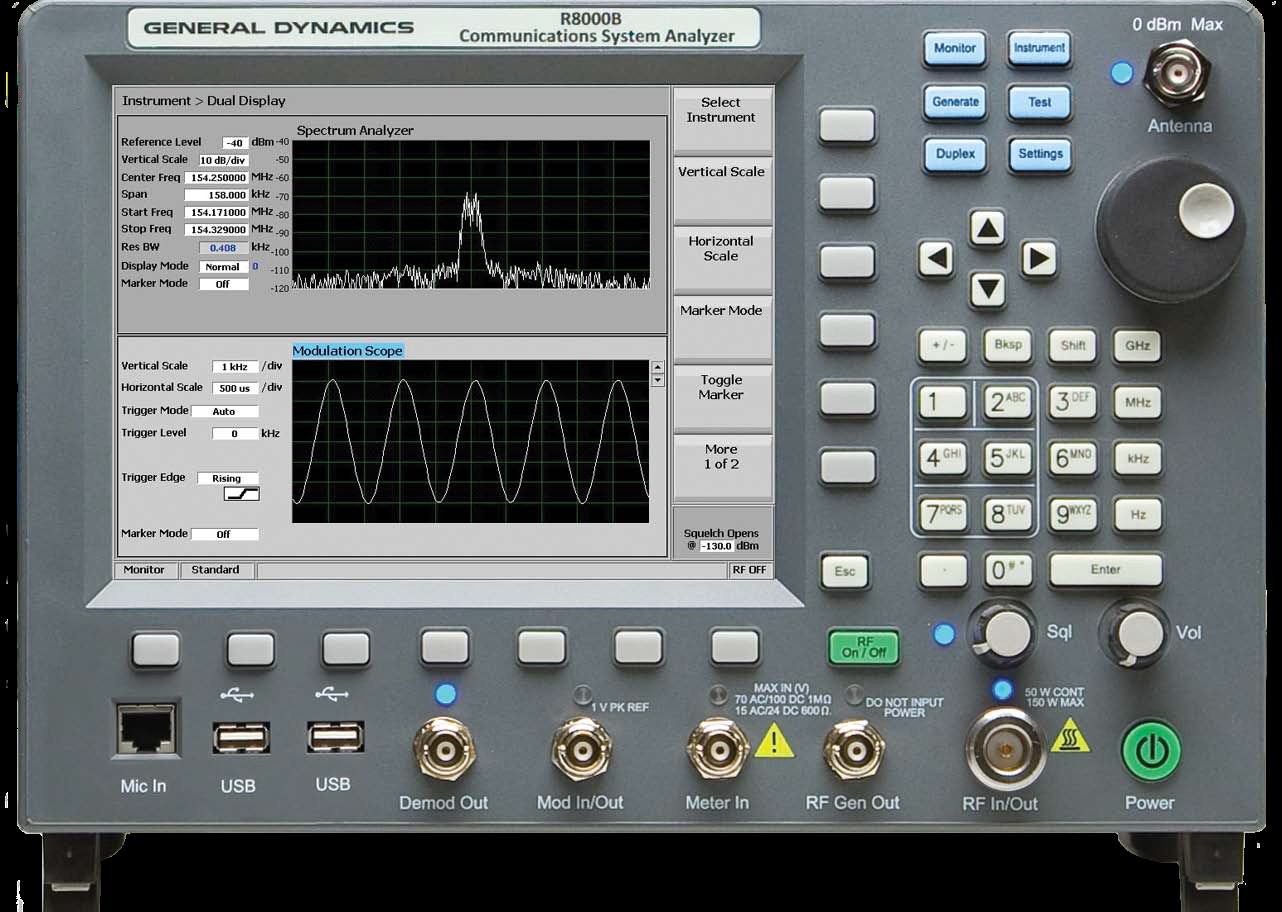This screenshot has height=912, width=1282.
Task: Hit the blue Monitor mode button
Action: [x=954, y=48]
